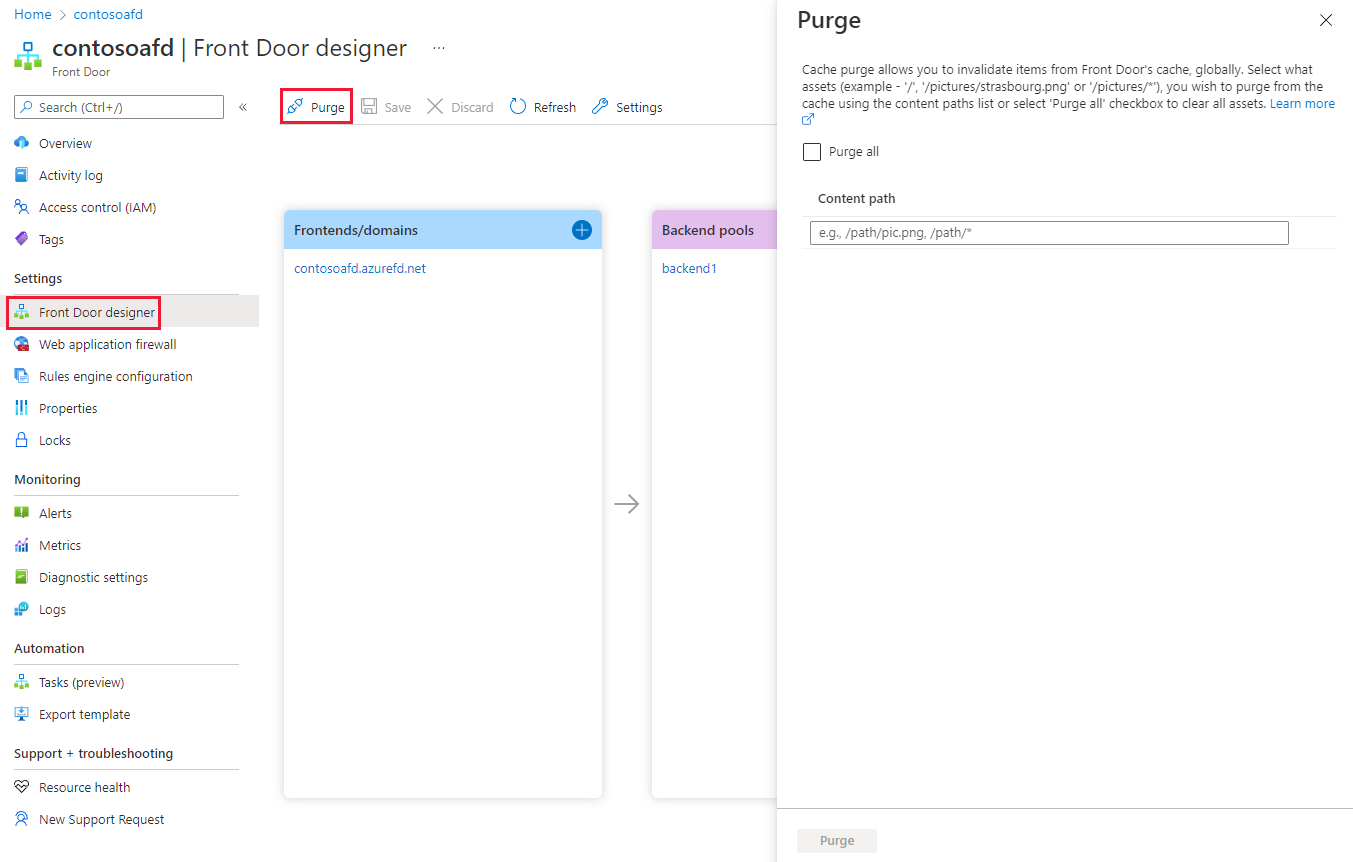Click the Alerts label
This screenshot has height=862, width=1353.
pos(55,513)
